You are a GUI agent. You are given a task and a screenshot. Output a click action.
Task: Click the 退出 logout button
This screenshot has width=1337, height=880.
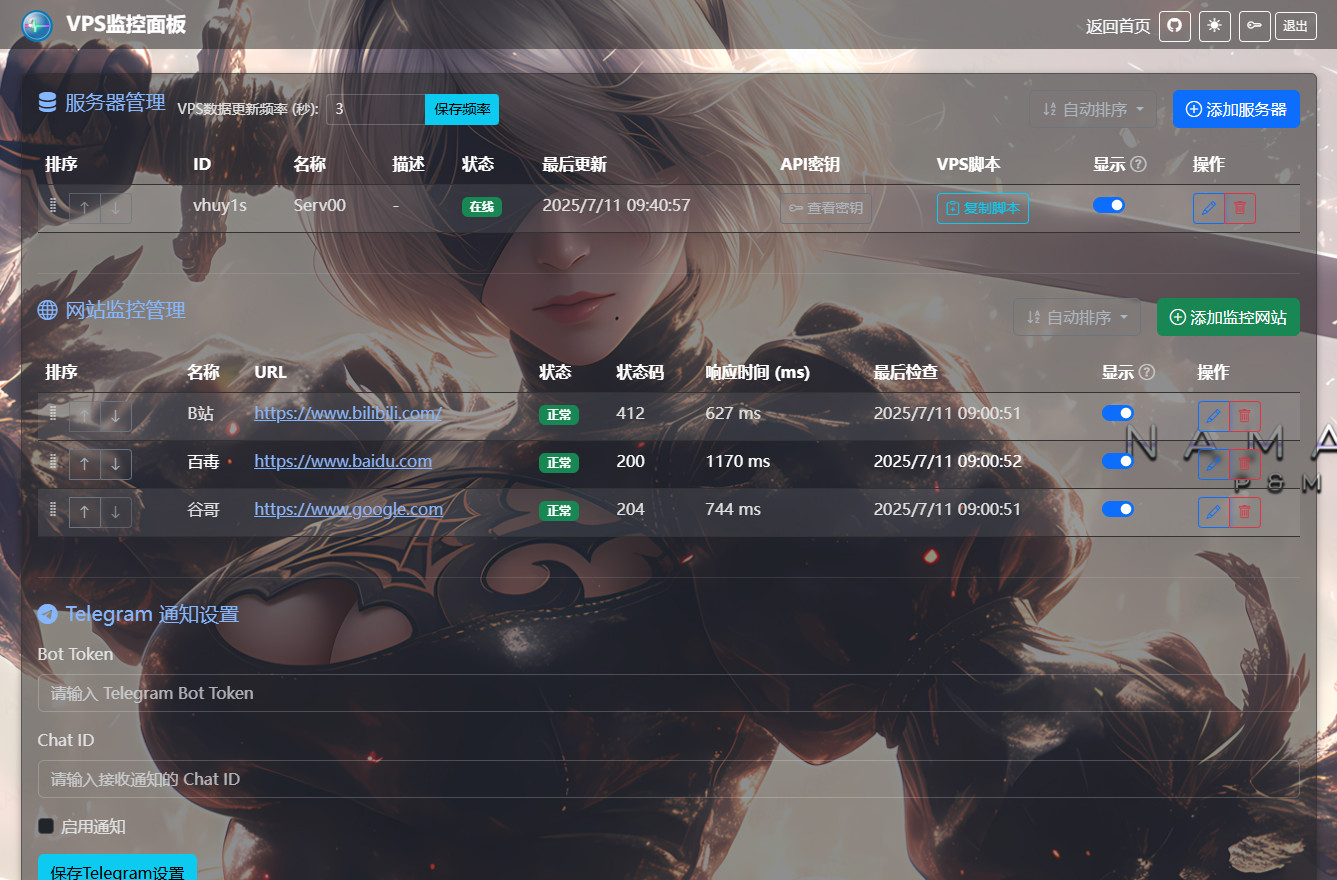pos(1295,26)
